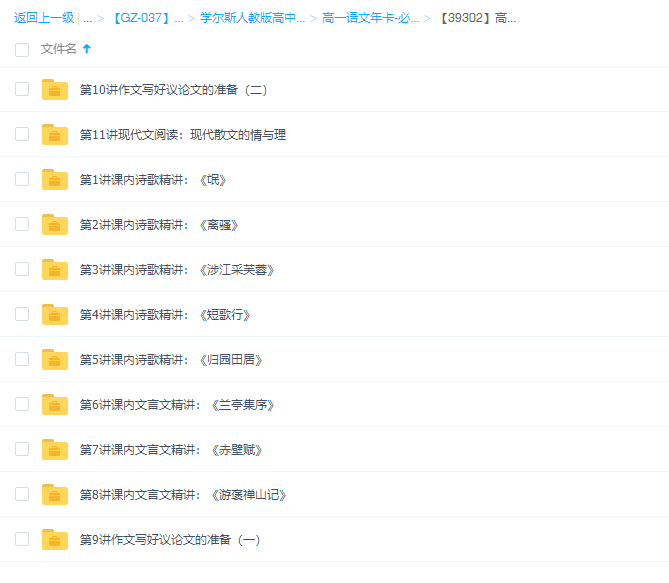Screen dimensions: 669x583
Task: Open 第7讲课内文言文精讲：《赤壁赋》 folder name
Action: pyautogui.click(x=172, y=450)
